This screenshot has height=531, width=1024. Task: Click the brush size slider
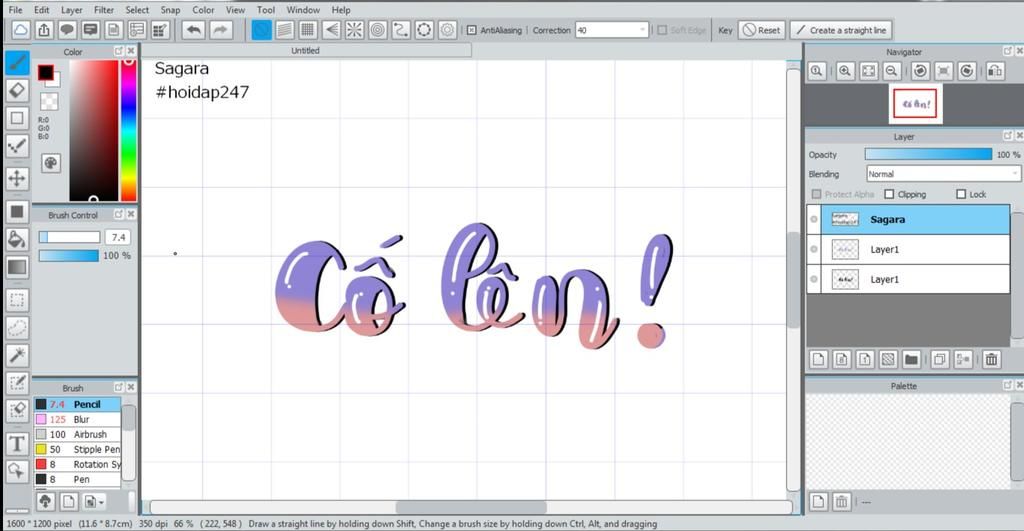click(69, 237)
